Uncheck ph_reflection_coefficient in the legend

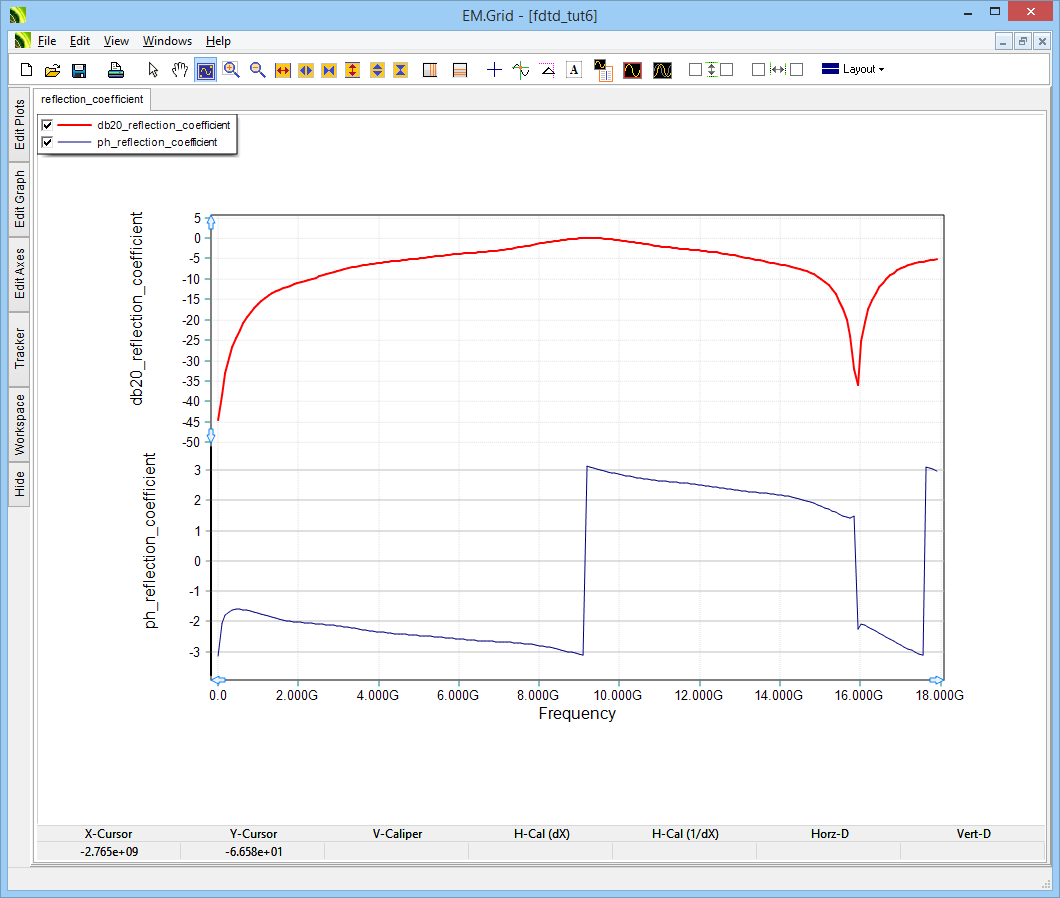47,142
